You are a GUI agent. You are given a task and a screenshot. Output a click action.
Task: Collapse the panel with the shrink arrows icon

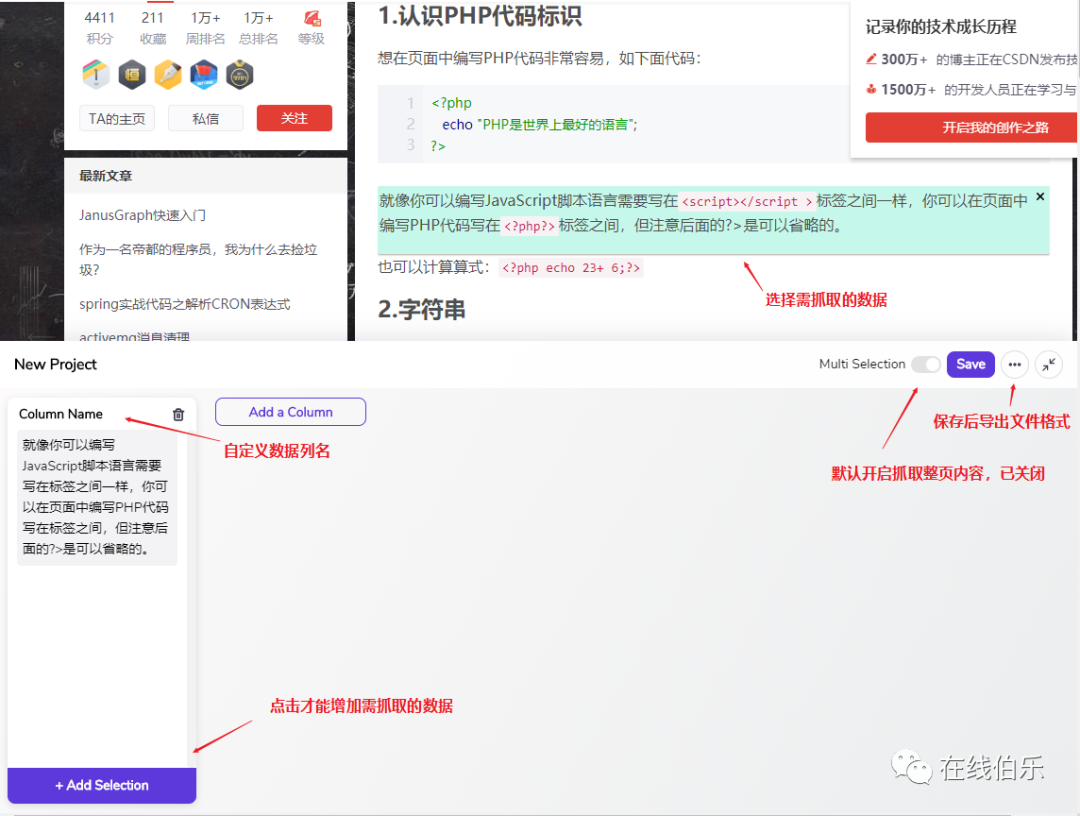click(x=1048, y=364)
